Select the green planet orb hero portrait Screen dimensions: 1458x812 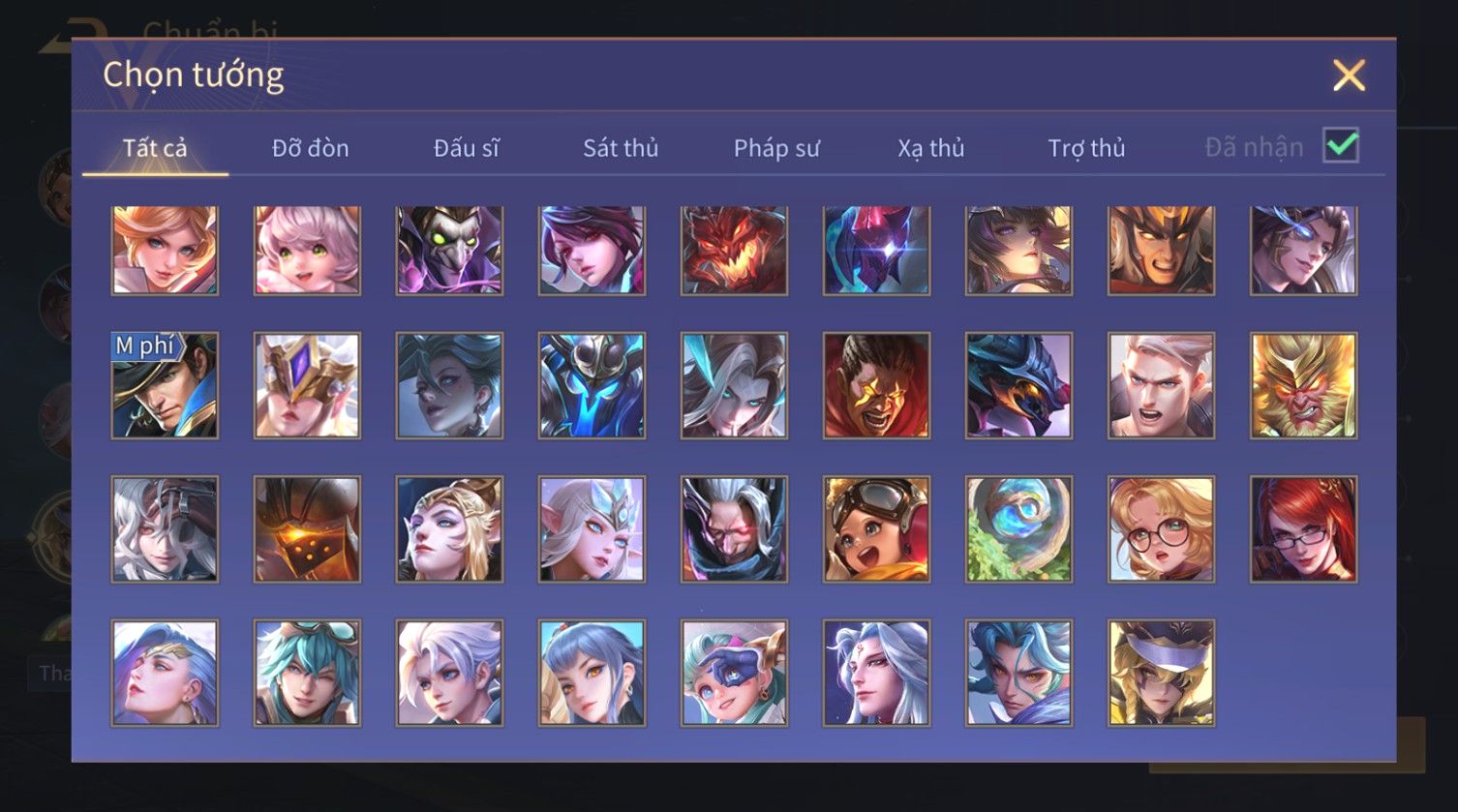tap(1018, 529)
